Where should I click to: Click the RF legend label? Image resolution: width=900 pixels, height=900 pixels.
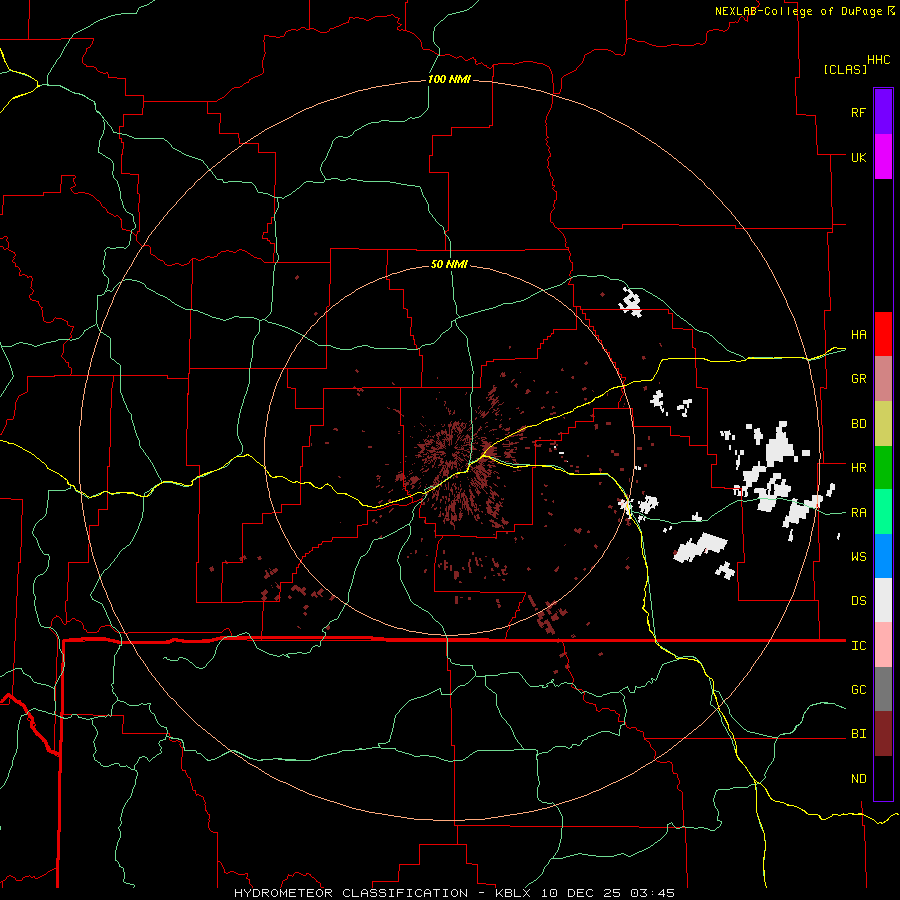click(x=858, y=112)
